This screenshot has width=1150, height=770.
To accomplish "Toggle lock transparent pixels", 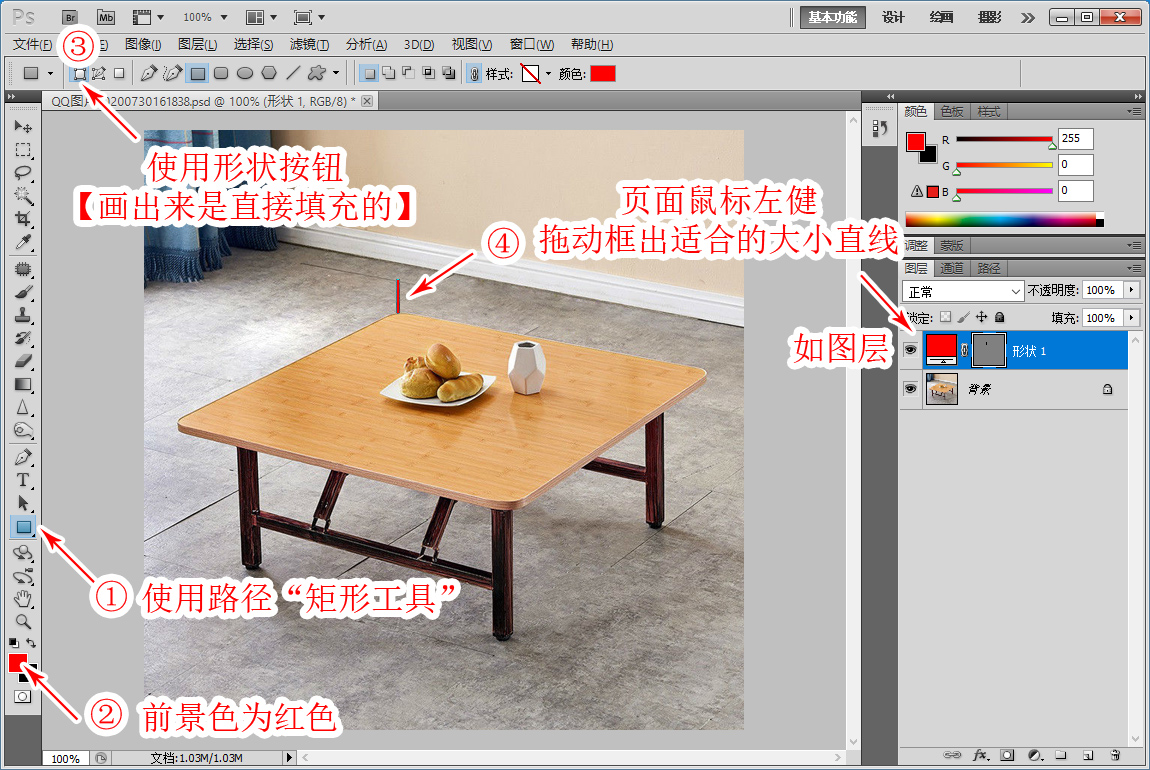I will (945, 317).
